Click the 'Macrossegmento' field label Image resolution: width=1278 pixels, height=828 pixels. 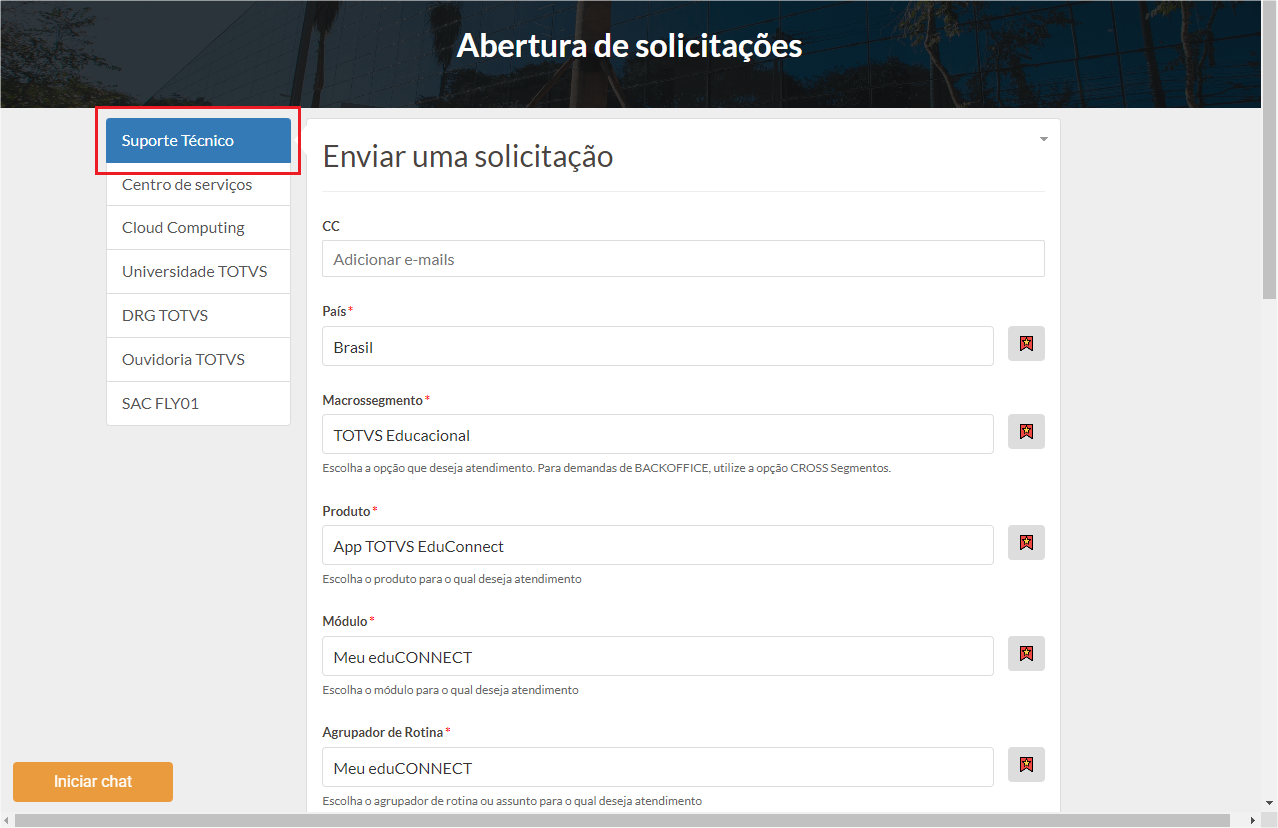(x=373, y=400)
